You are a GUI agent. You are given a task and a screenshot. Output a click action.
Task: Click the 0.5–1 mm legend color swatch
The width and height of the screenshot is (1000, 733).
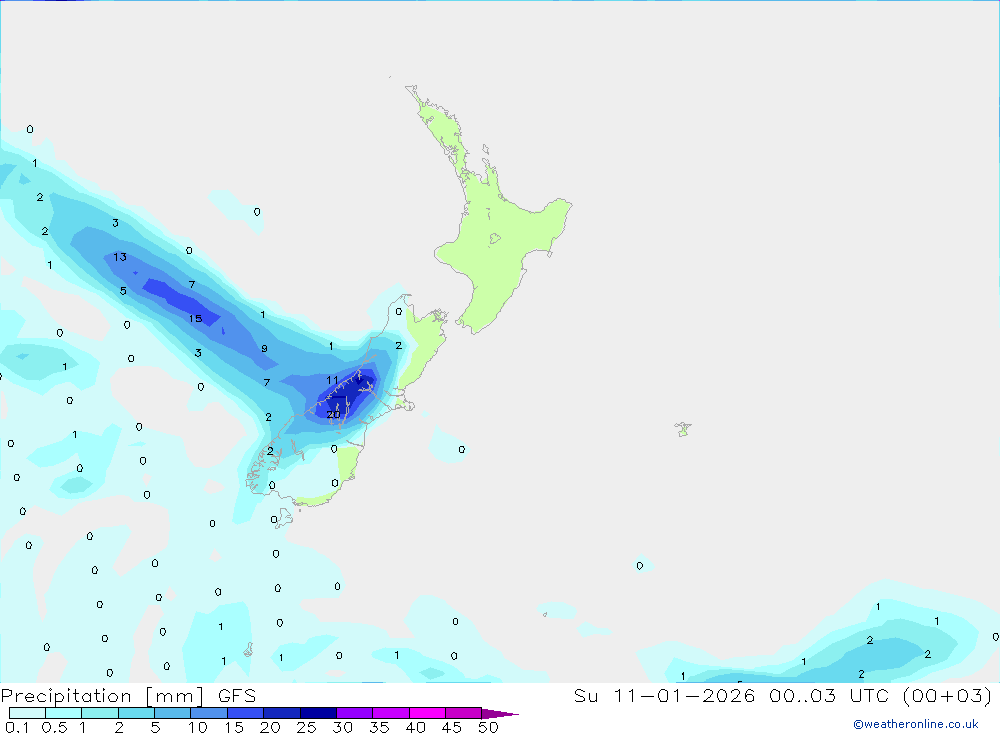coord(64,713)
